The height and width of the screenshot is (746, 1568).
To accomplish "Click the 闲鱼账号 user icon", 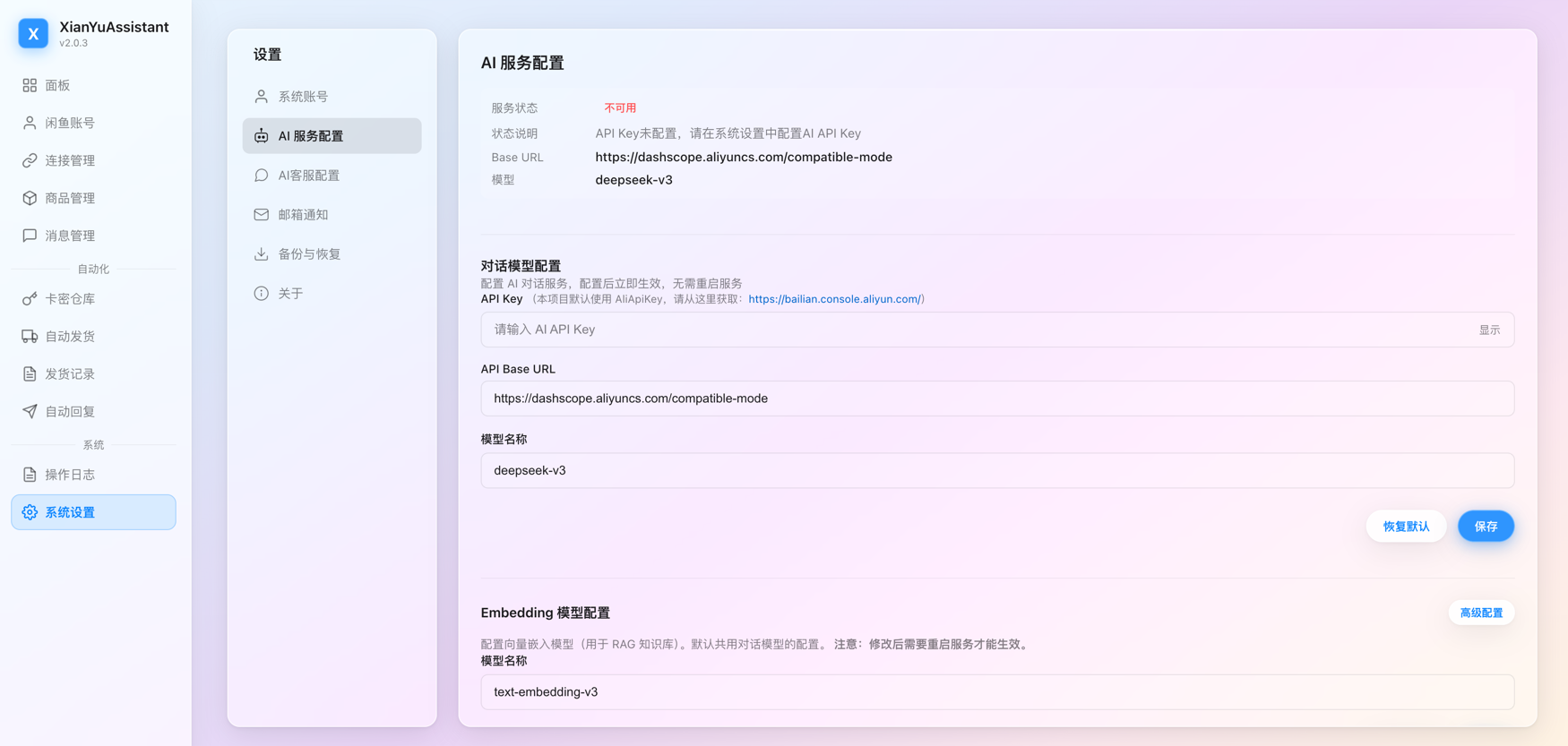I will point(30,123).
